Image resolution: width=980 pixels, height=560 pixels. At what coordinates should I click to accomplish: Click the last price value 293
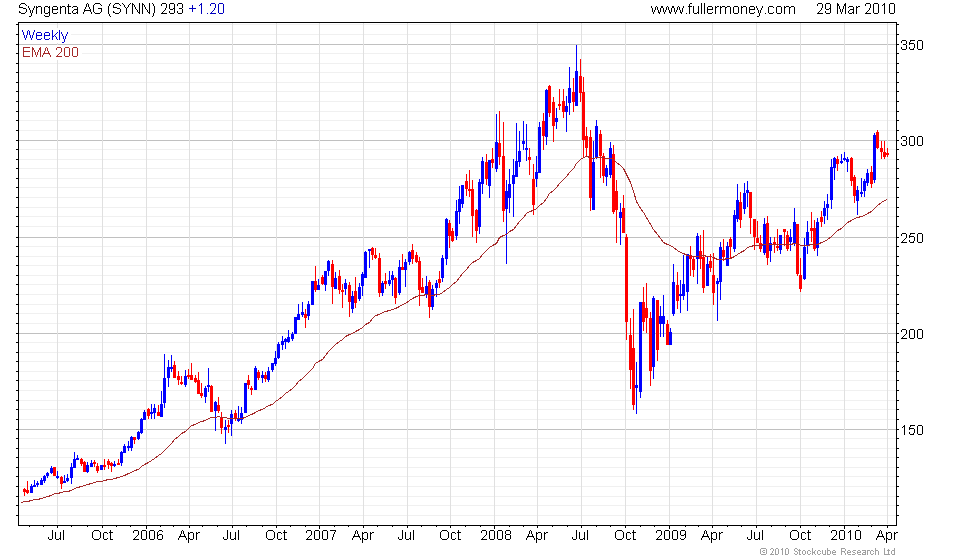[x=172, y=9]
